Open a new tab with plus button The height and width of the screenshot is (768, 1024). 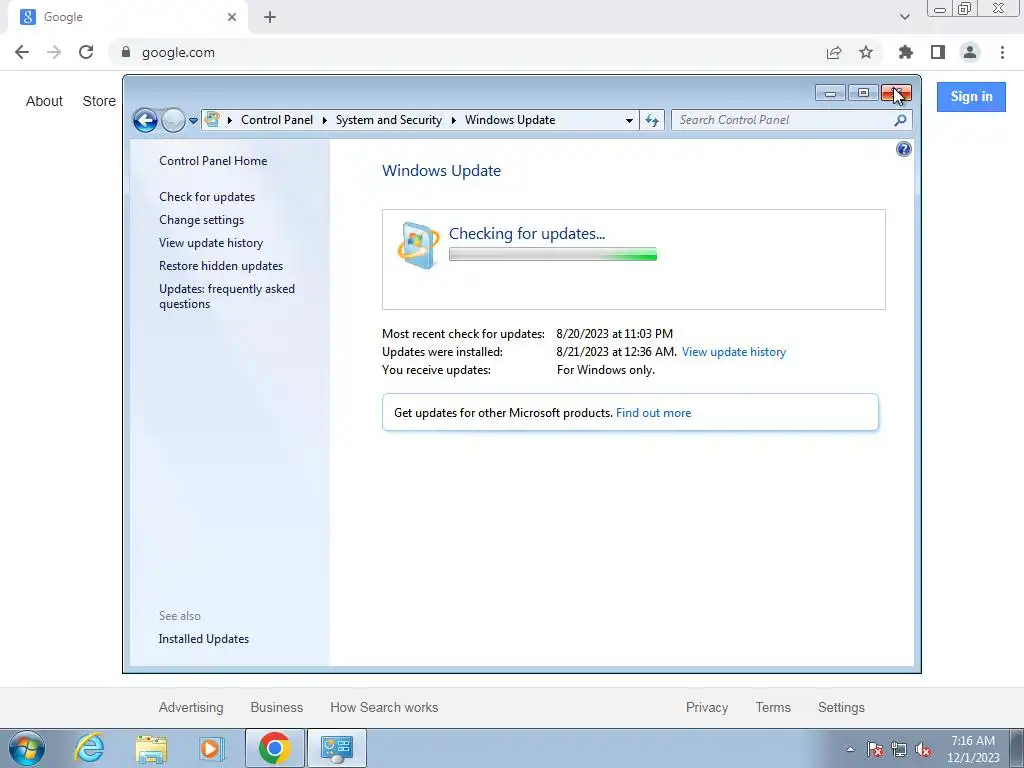click(x=270, y=17)
